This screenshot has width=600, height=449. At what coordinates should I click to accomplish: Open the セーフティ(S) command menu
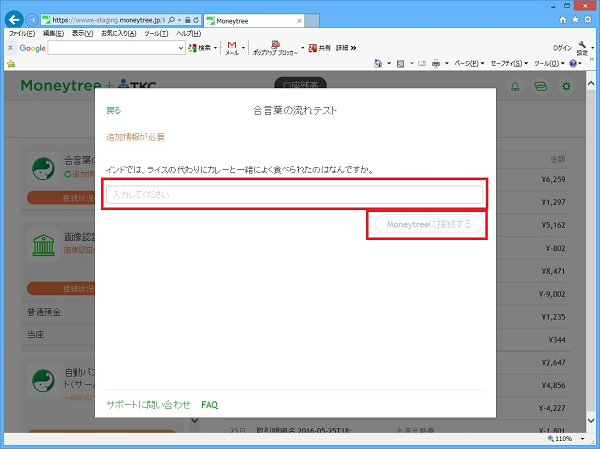click(x=509, y=64)
